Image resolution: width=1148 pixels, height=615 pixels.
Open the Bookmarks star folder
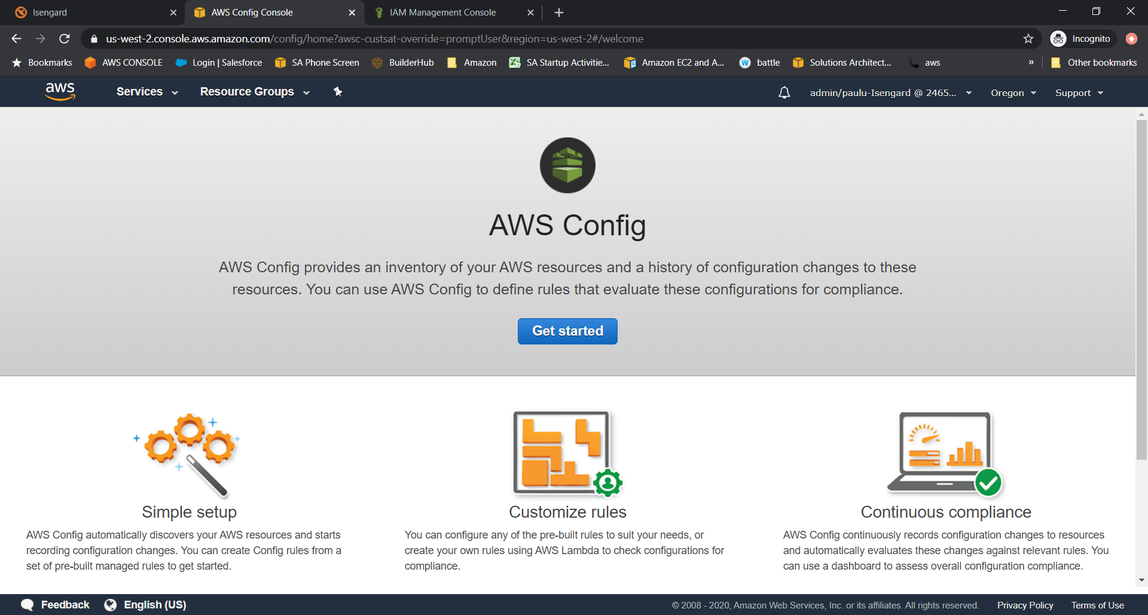click(x=42, y=62)
